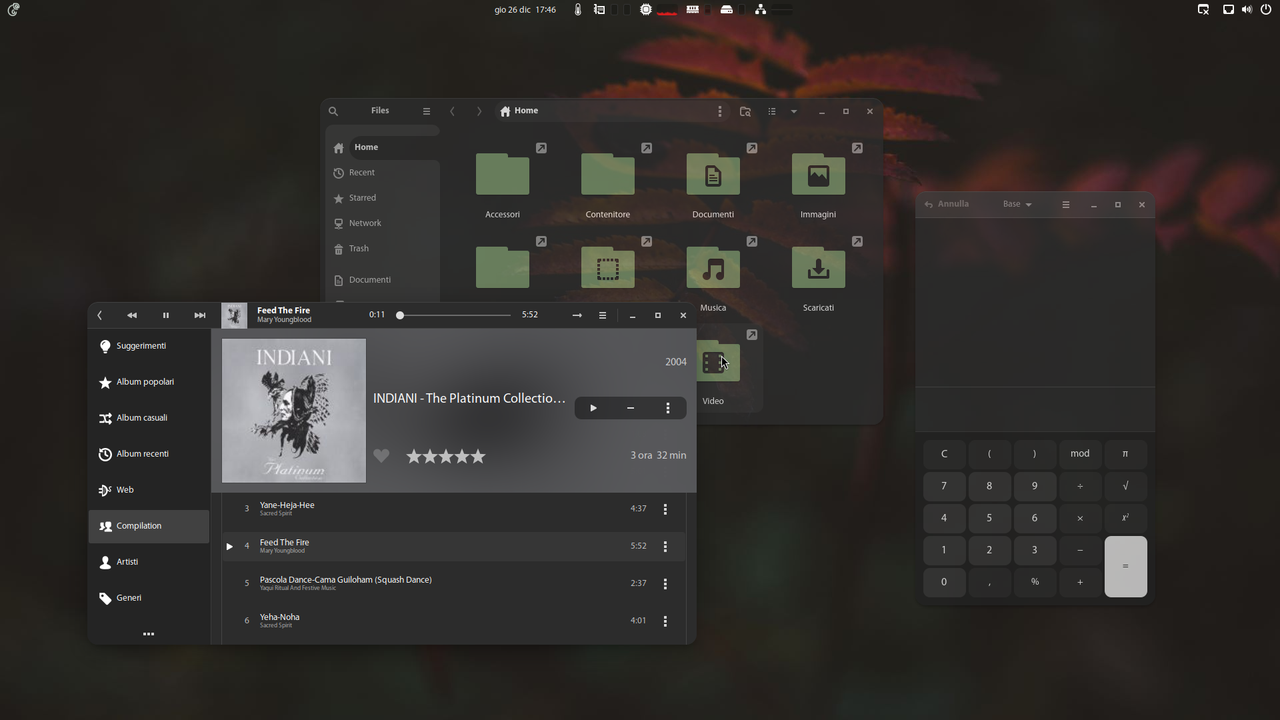Open the system power menu in top bar

1266,9
